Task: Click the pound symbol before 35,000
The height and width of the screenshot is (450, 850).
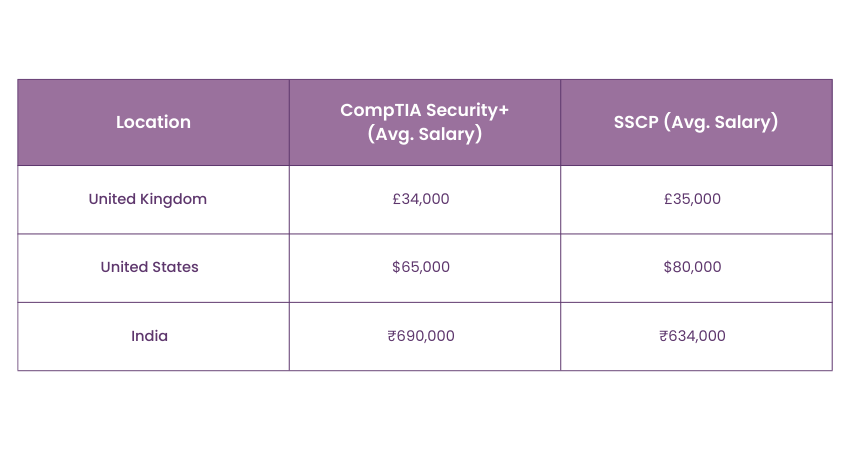Action: [668, 199]
